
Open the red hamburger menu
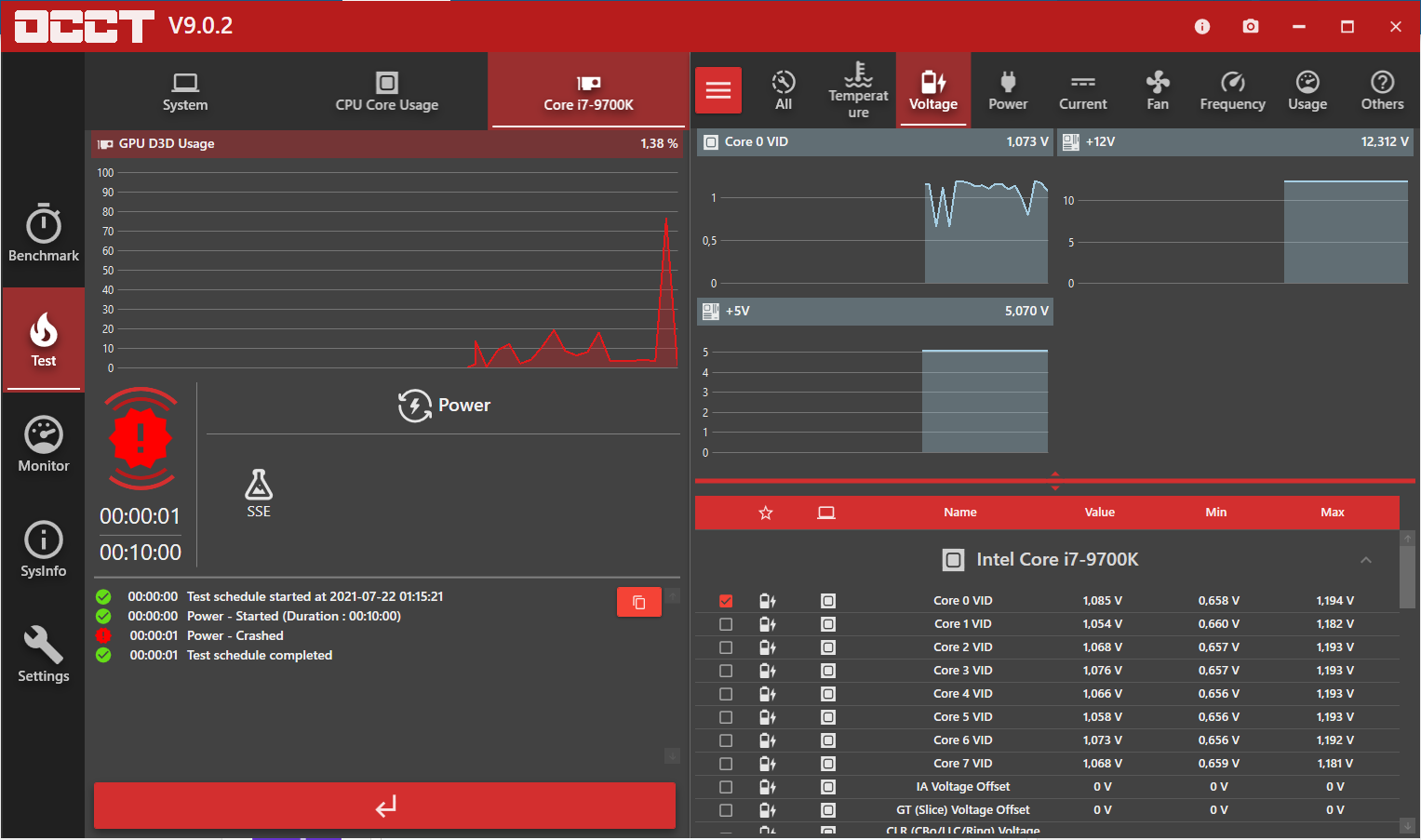(x=718, y=90)
